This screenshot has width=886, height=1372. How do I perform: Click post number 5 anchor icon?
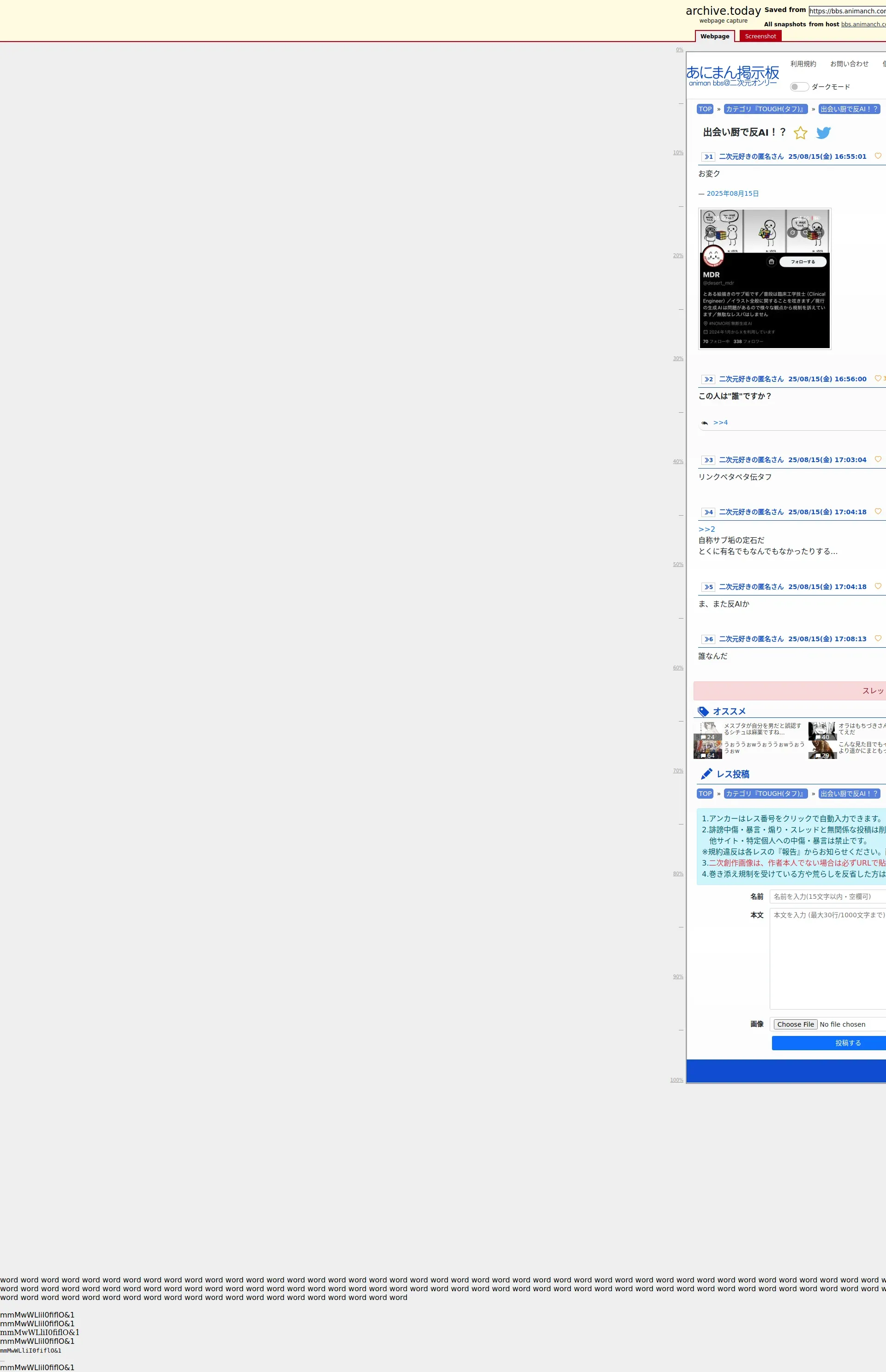(x=708, y=587)
